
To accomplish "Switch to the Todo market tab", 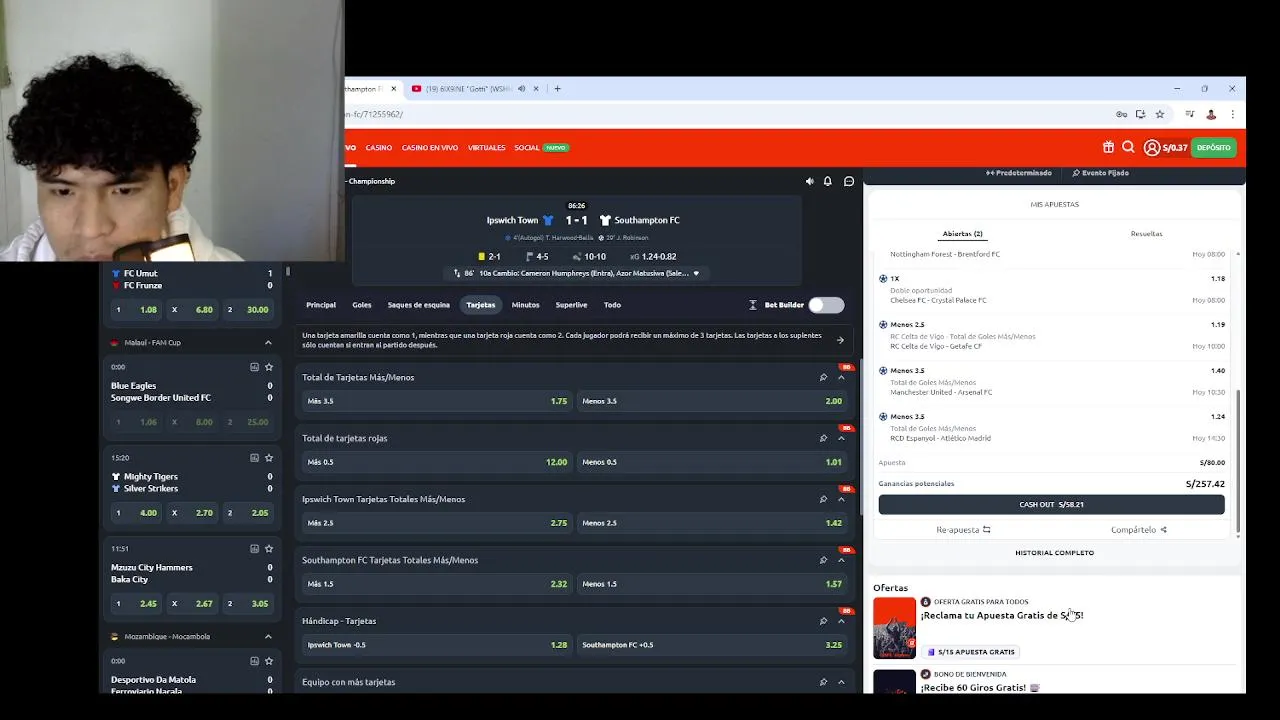I will point(612,305).
